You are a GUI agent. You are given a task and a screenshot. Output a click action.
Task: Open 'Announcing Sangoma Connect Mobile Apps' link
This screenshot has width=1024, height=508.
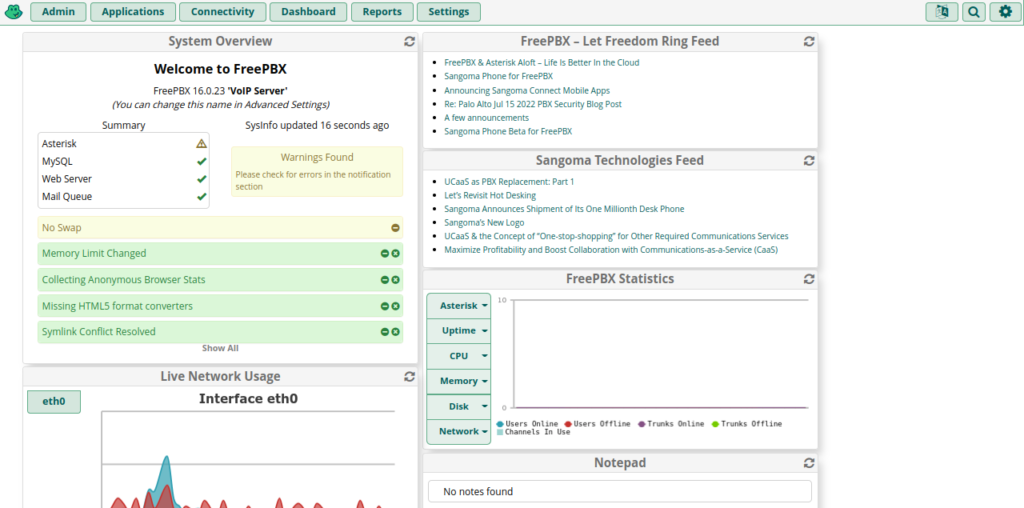(527, 90)
